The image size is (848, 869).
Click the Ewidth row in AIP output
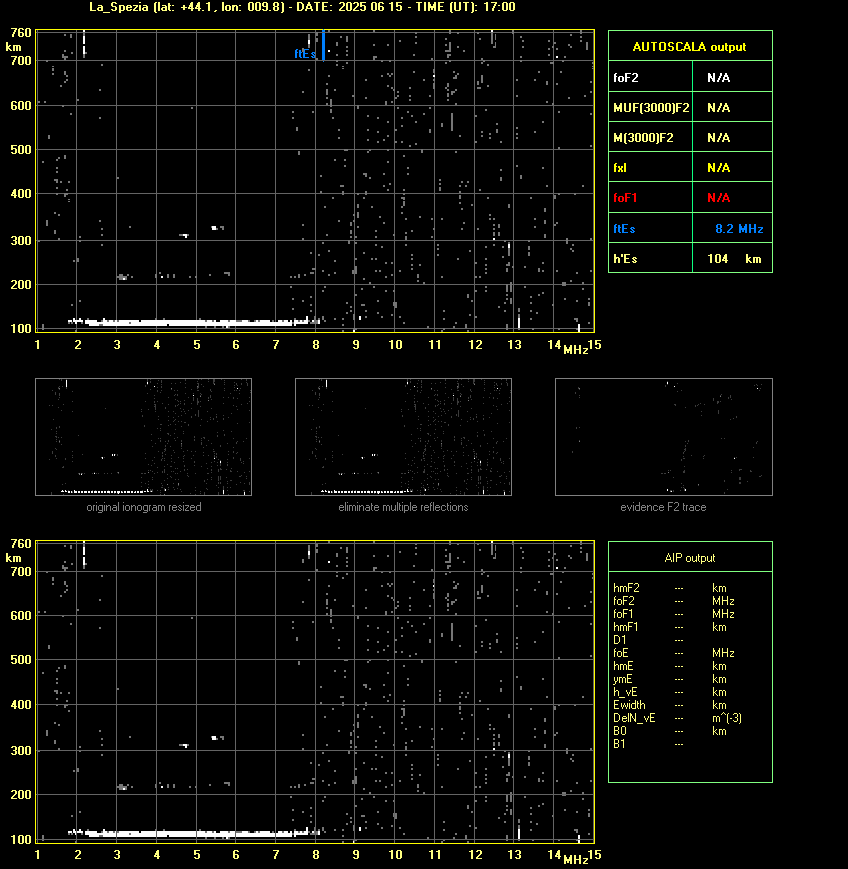pyautogui.click(x=670, y=705)
